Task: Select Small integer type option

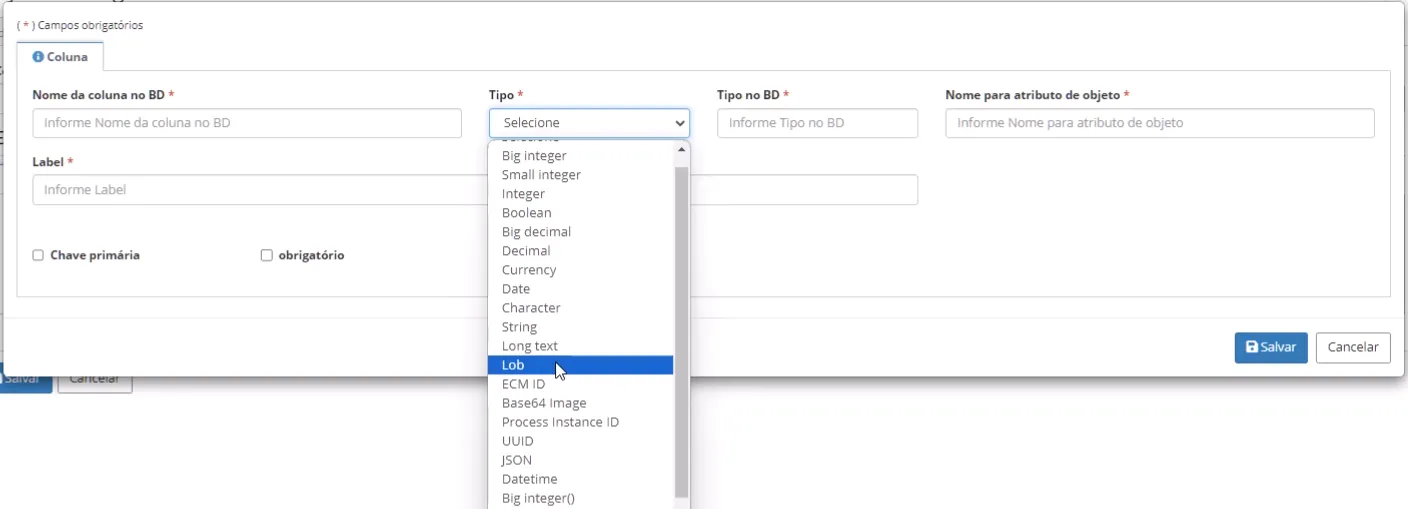Action: (580, 175)
